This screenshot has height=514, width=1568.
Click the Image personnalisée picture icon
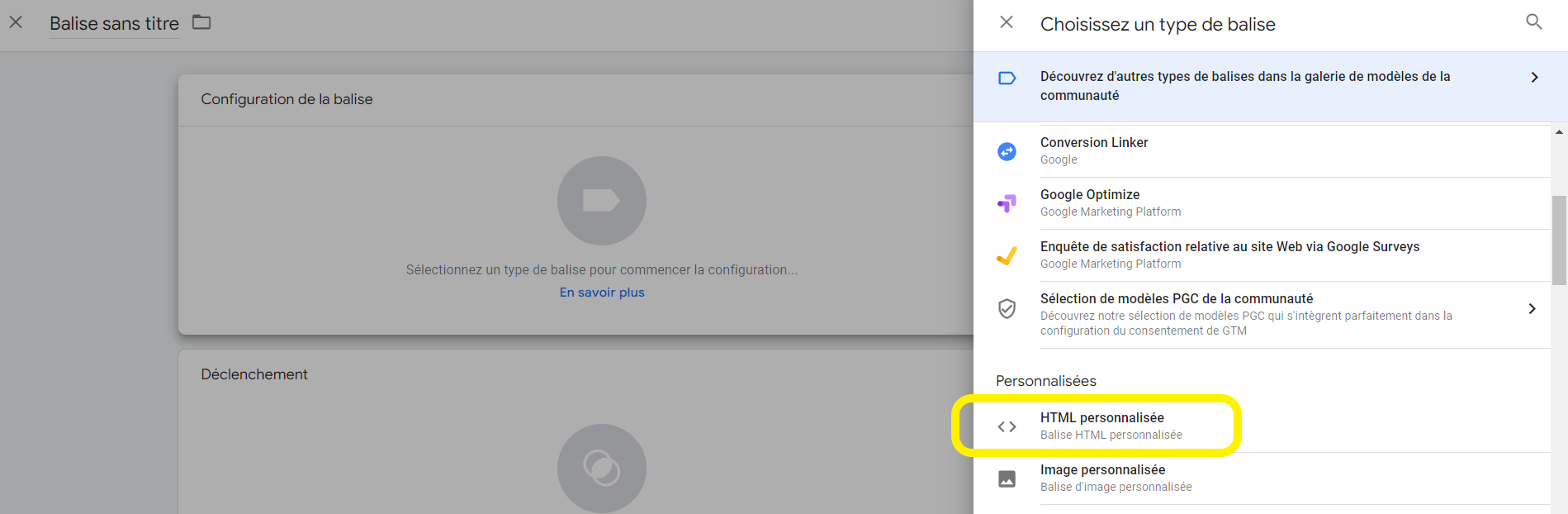pos(1007,478)
